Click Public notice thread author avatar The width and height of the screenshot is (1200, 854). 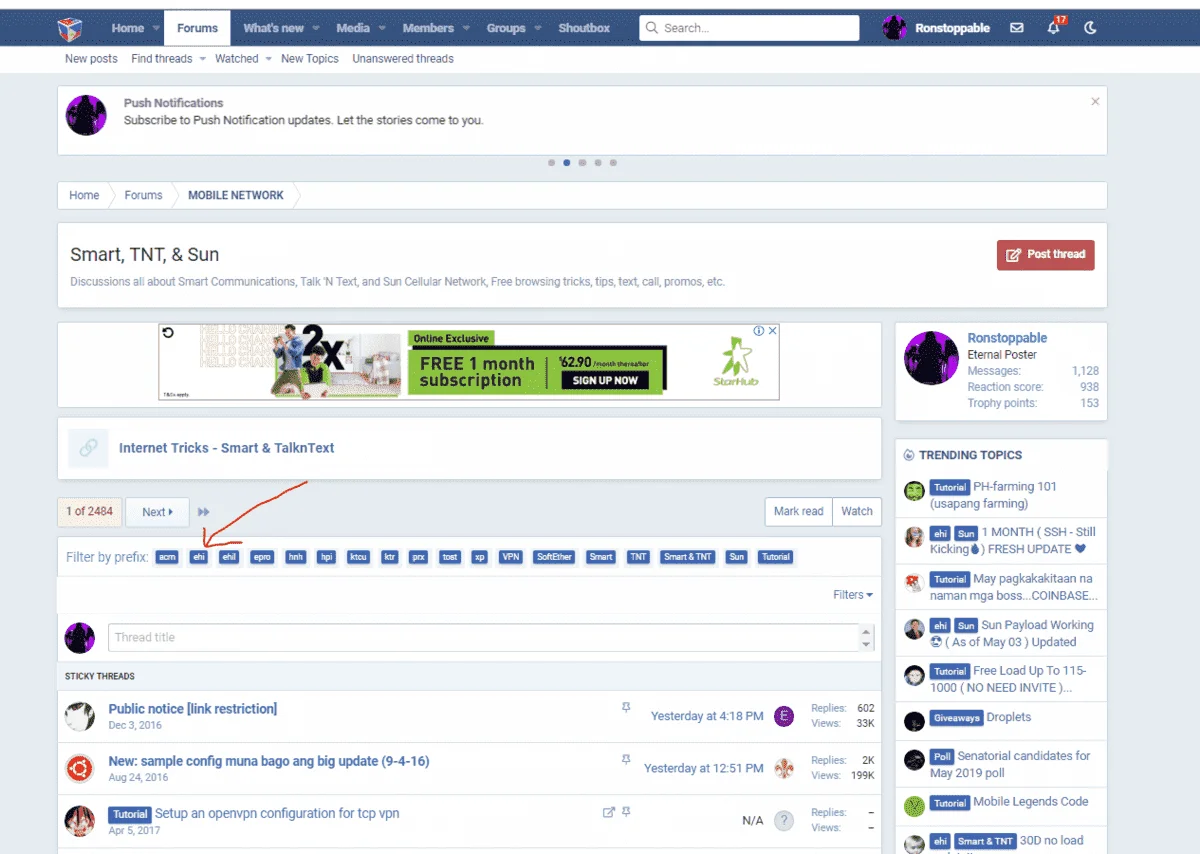[80, 716]
